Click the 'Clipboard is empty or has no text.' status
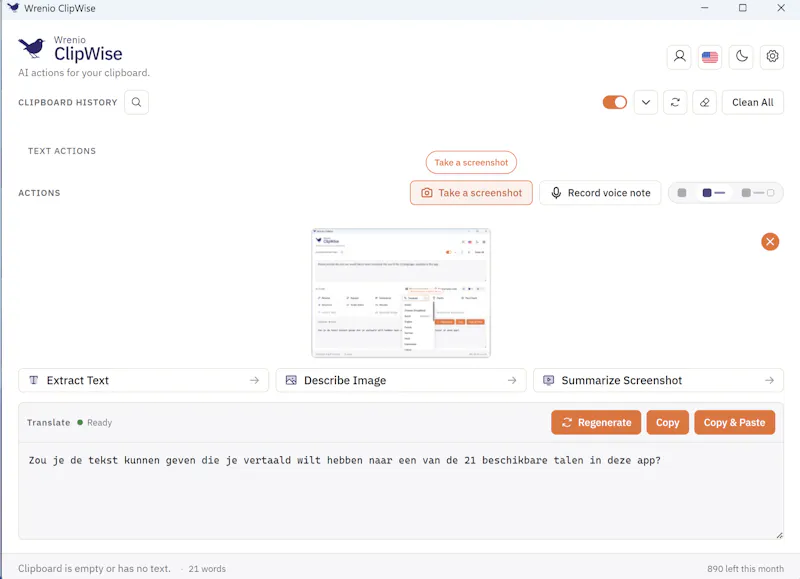This screenshot has width=800, height=579. 94,568
